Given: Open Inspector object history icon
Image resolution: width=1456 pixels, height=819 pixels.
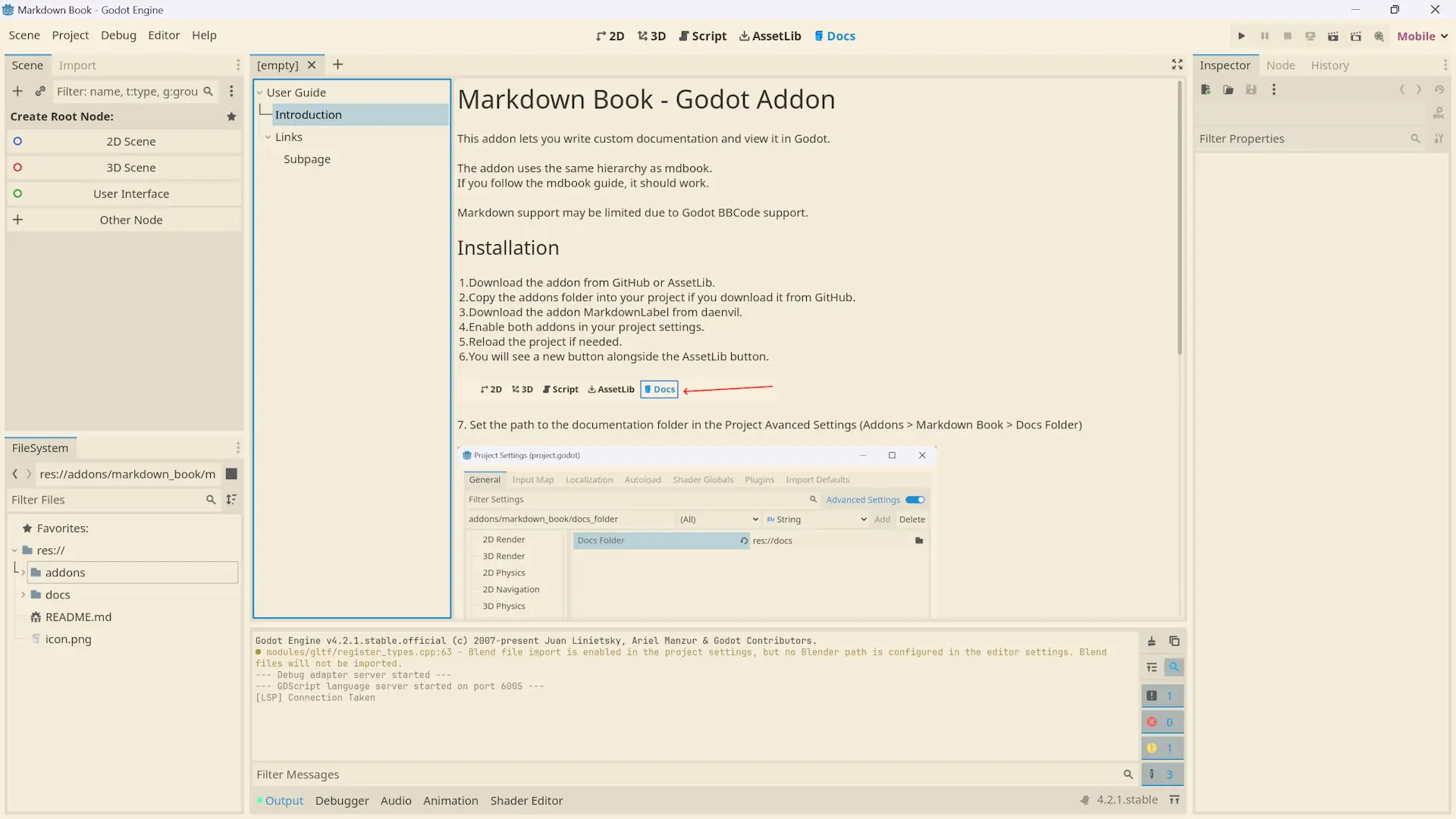Looking at the screenshot, I should (1439, 89).
